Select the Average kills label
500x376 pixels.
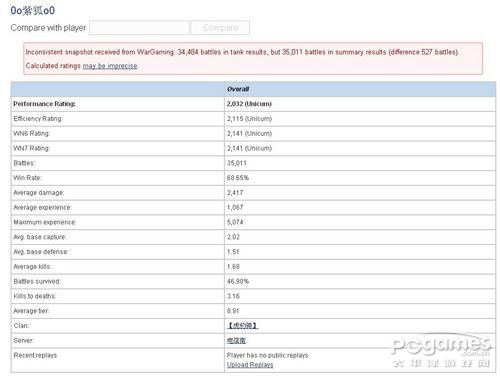pyautogui.click(x=33, y=267)
